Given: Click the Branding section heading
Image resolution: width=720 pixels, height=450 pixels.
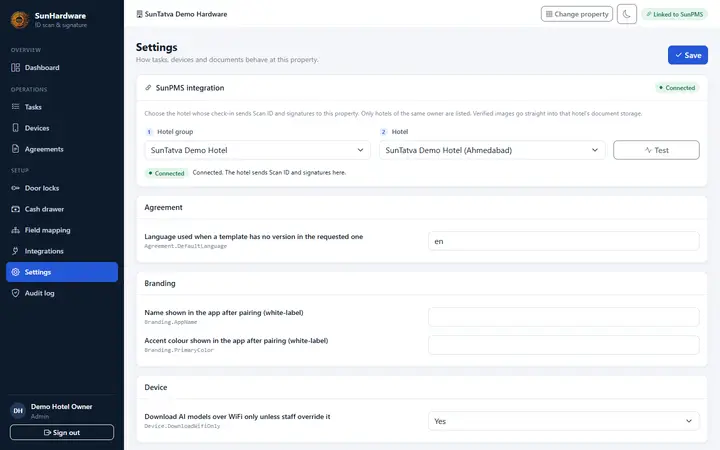Looking at the screenshot, I should (x=160, y=283).
